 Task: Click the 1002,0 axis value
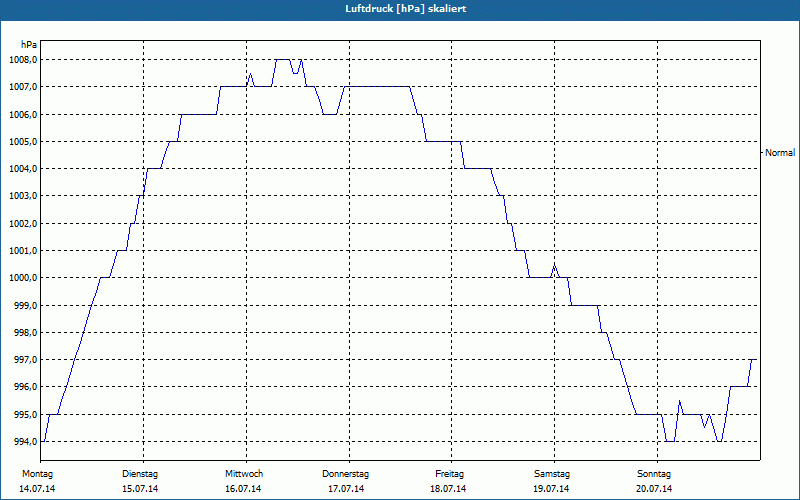(x=23, y=223)
